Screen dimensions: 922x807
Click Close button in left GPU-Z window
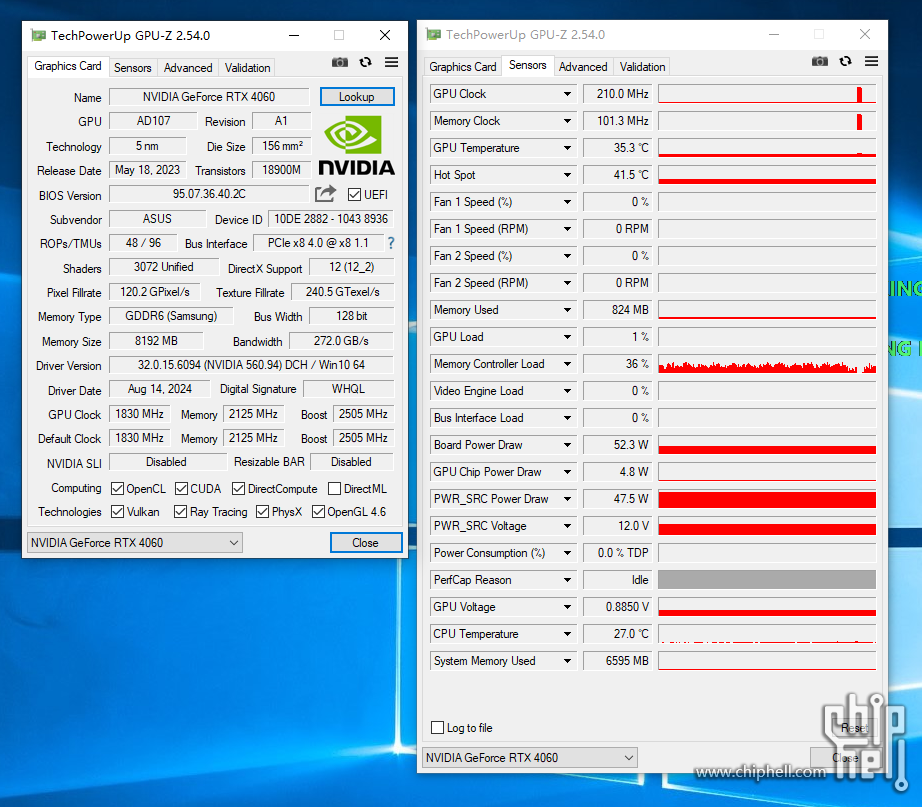(x=366, y=542)
